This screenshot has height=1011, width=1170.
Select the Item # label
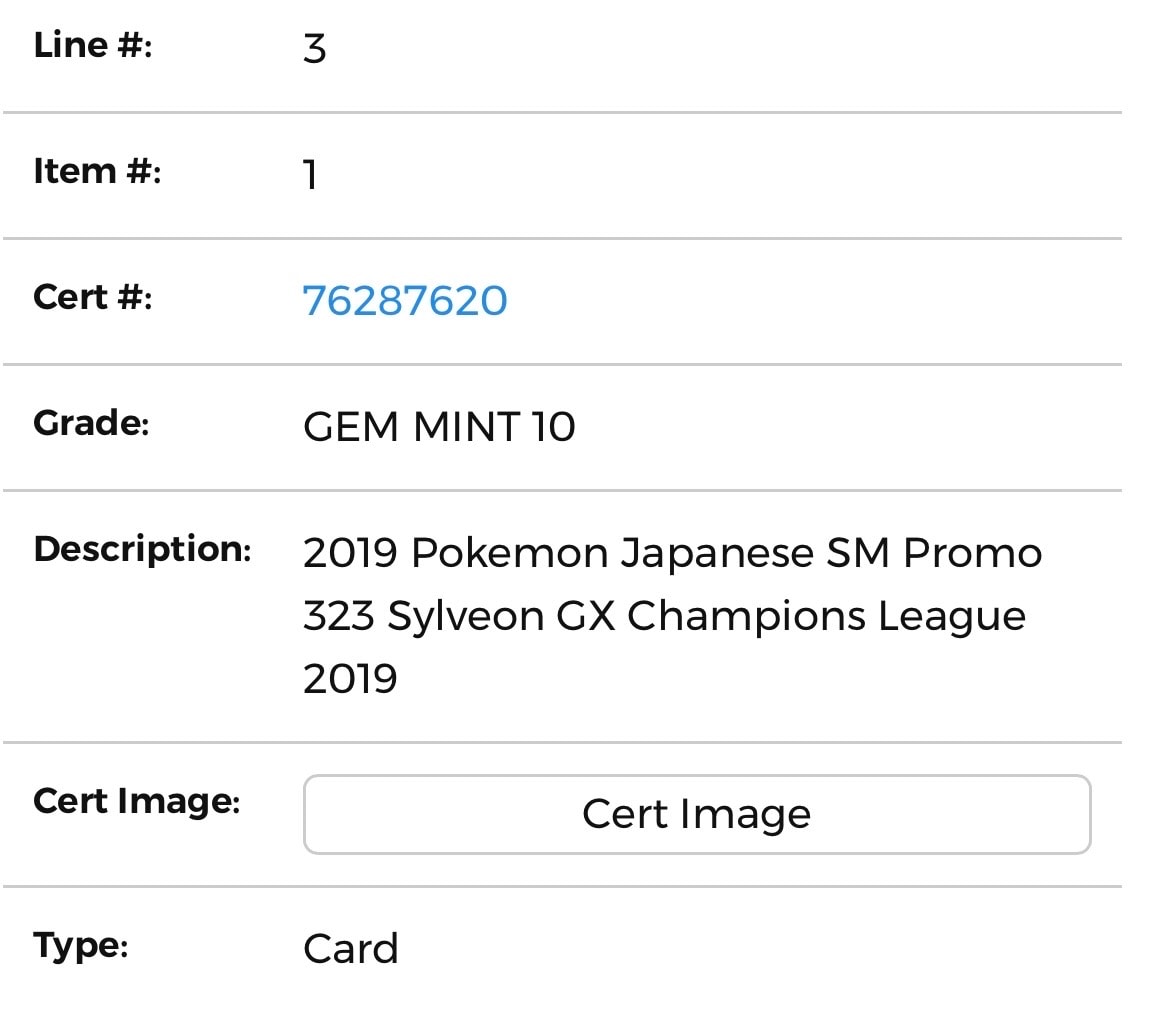coord(97,172)
